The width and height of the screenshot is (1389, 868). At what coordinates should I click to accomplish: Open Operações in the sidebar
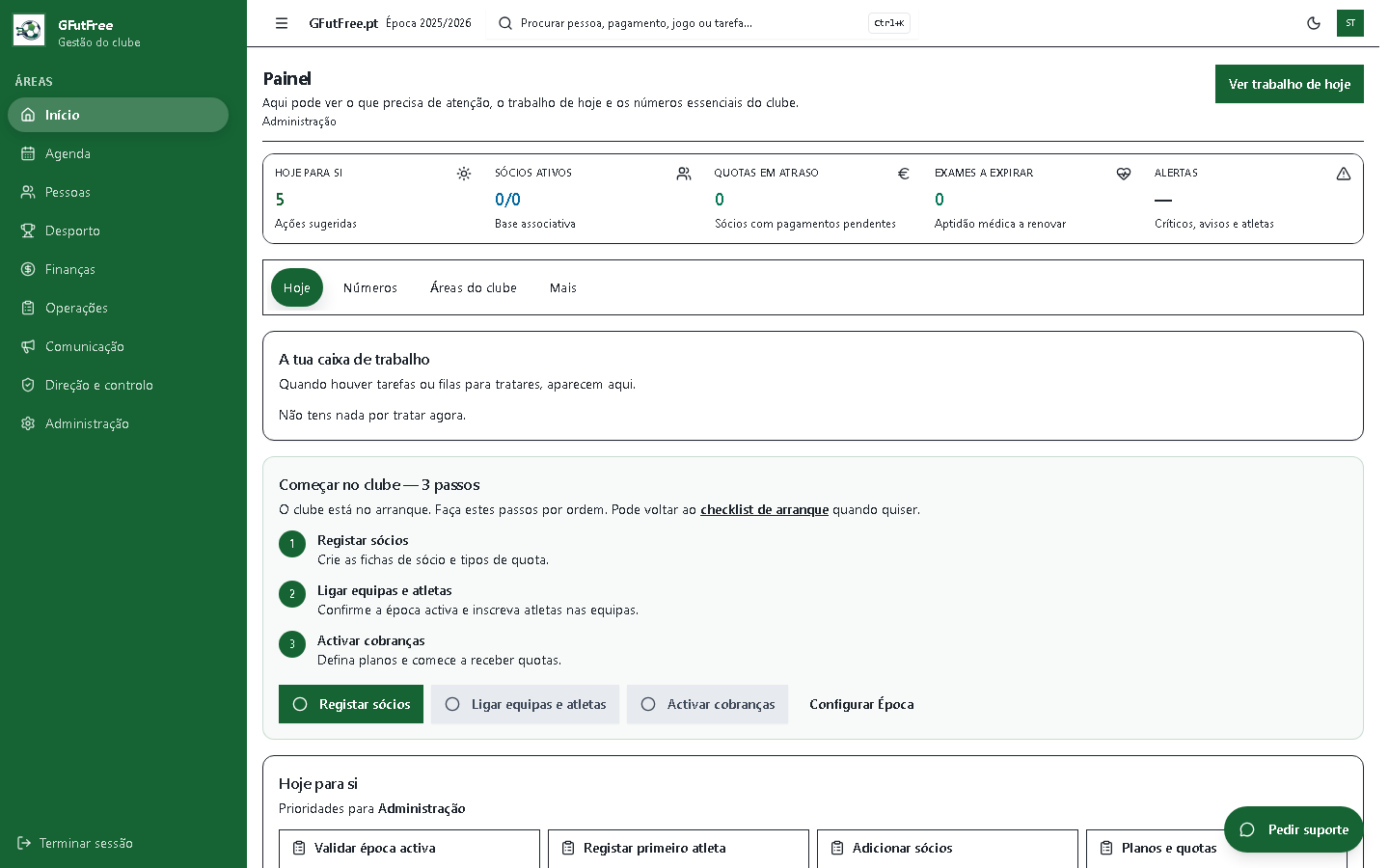coord(118,308)
